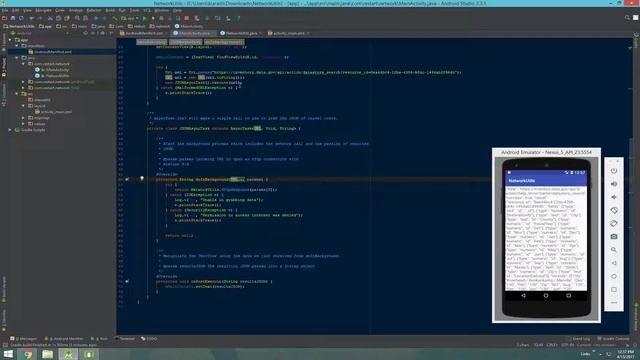Click emulator camera screenshot icon

click(x=614, y=237)
